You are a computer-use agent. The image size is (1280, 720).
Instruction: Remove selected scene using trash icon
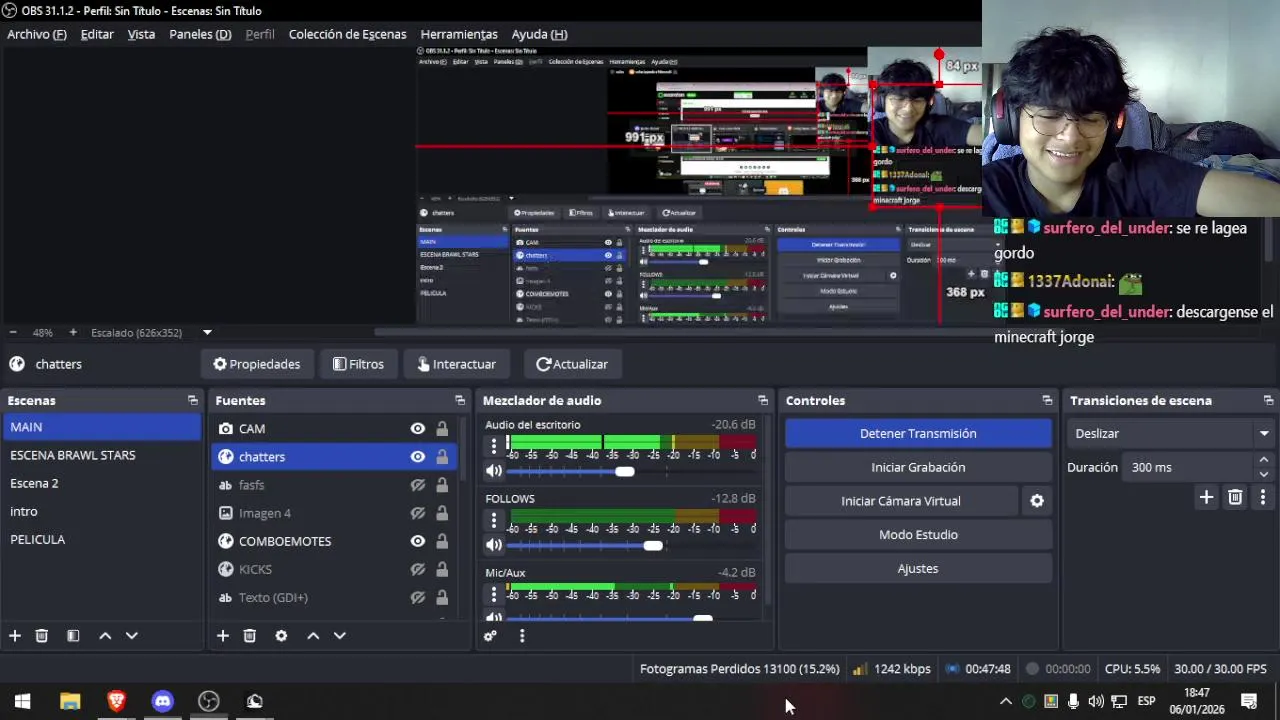pyautogui.click(x=42, y=636)
